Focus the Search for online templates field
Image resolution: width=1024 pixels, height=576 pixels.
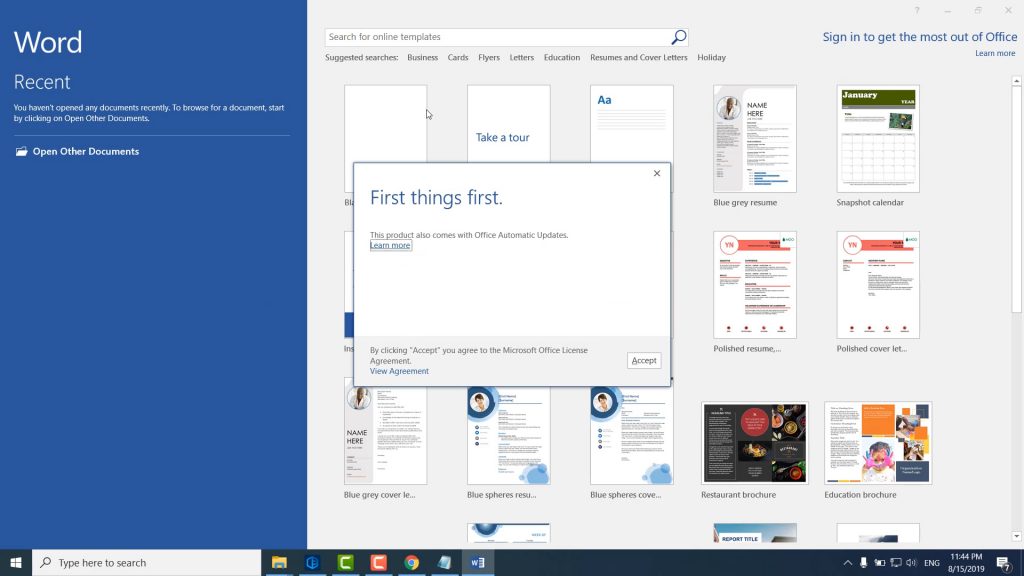coord(498,37)
